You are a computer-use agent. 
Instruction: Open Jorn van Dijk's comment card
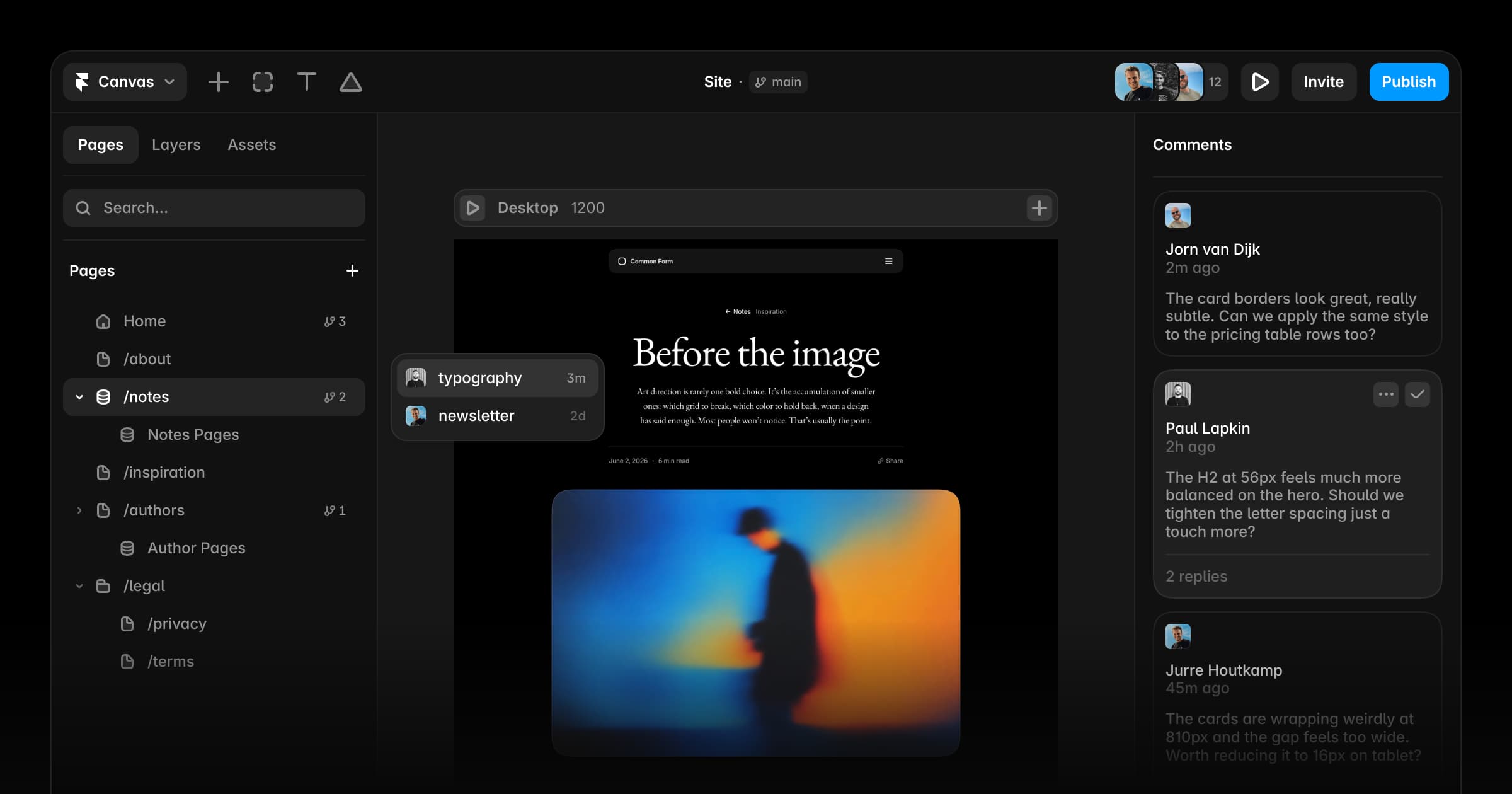tap(1298, 273)
